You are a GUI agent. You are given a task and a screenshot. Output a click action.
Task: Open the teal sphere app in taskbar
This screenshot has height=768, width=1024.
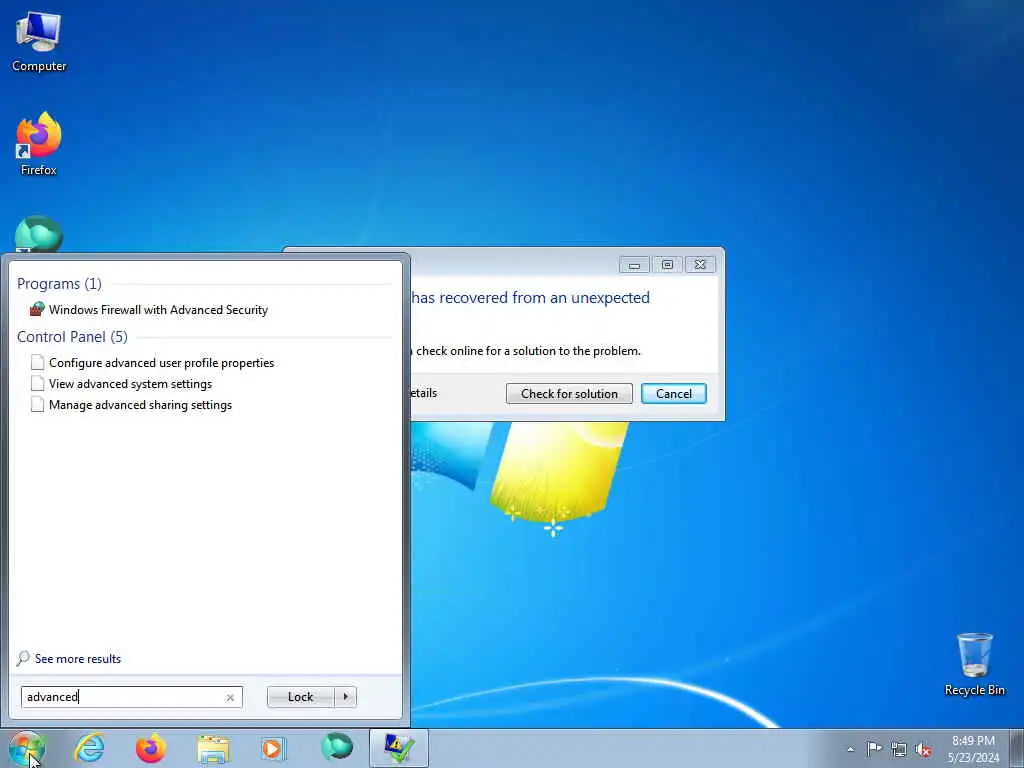click(x=337, y=747)
